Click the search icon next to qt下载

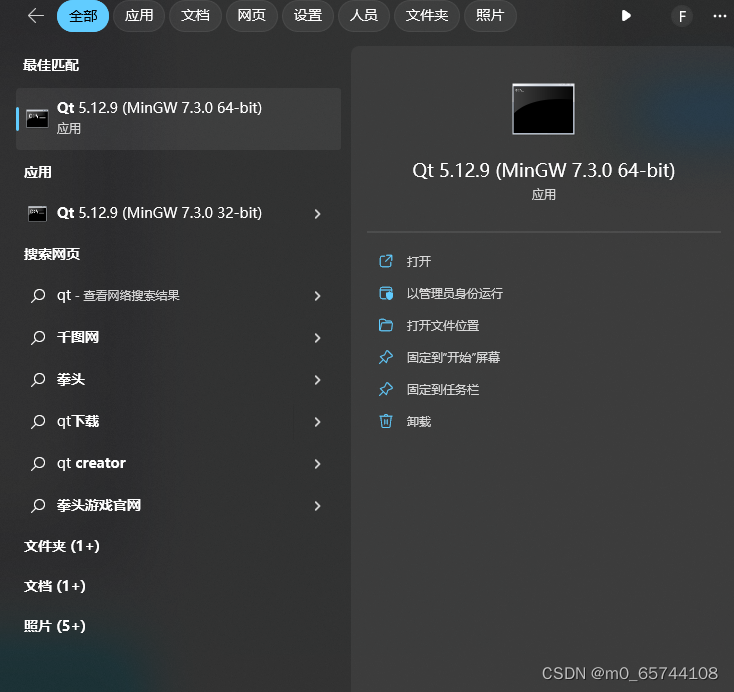(x=38, y=421)
